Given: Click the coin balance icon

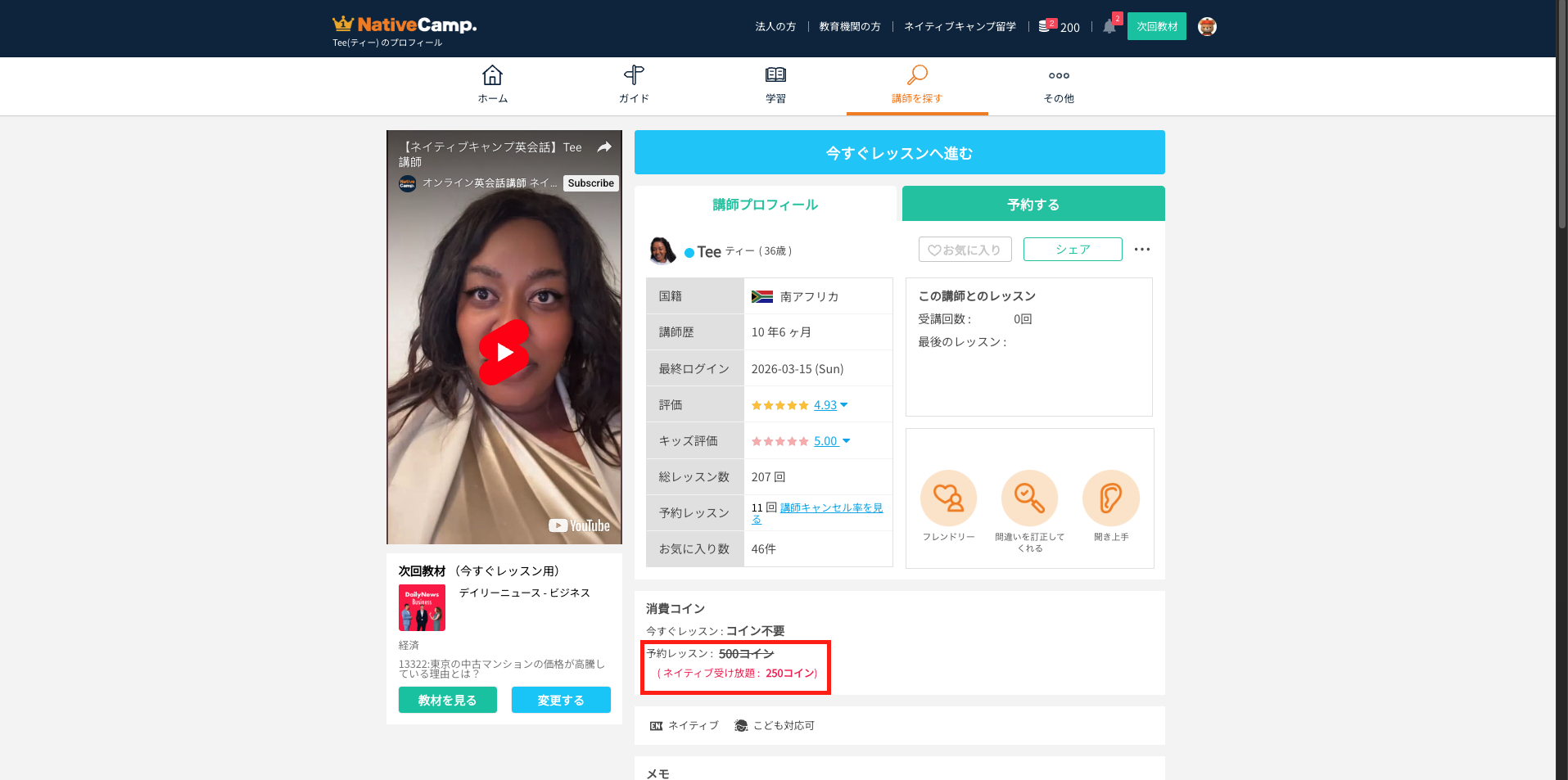Looking at the screenshot, I should point(1045,26).
